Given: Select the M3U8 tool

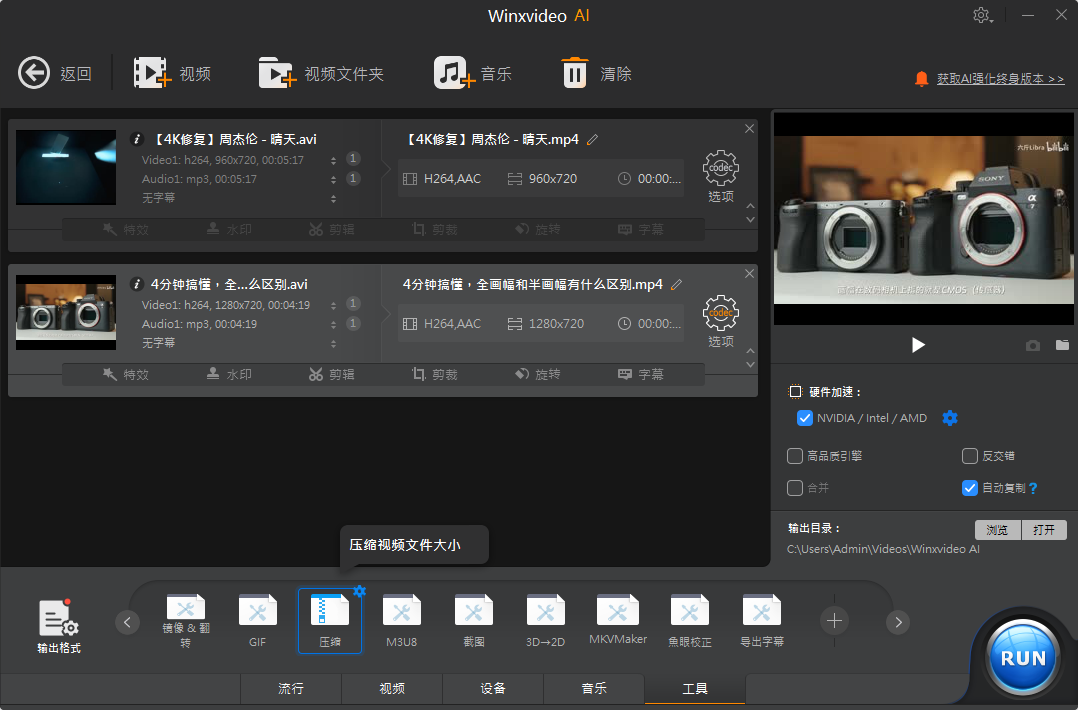Looking at the screenshot, I should click(x=401, y=619).
